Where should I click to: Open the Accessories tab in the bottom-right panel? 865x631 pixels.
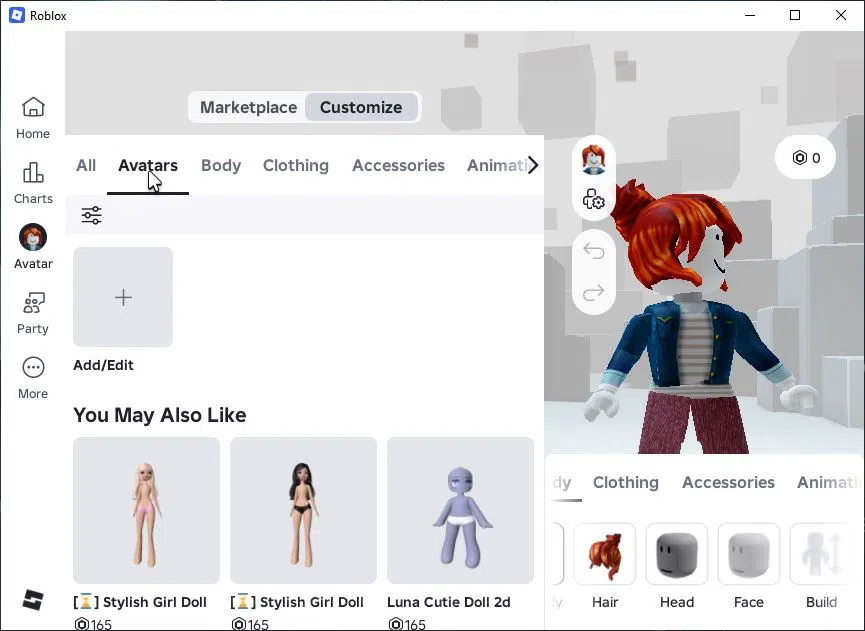pyautogui.click(x=728, y=483)
